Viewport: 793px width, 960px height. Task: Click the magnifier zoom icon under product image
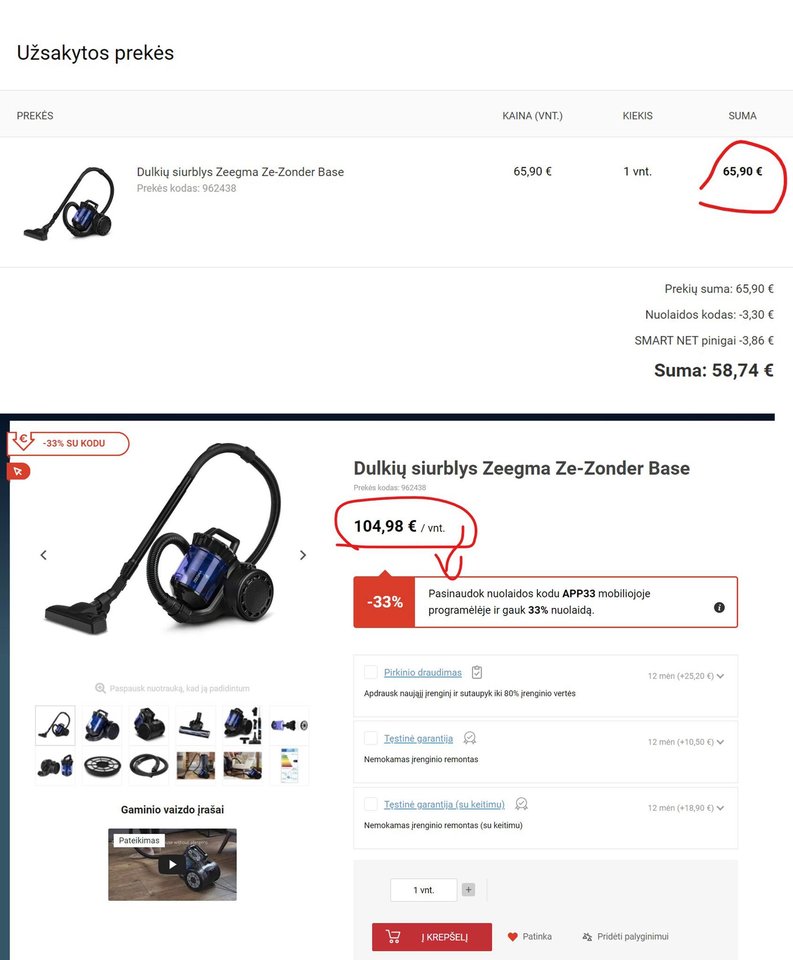coord(100,688)
